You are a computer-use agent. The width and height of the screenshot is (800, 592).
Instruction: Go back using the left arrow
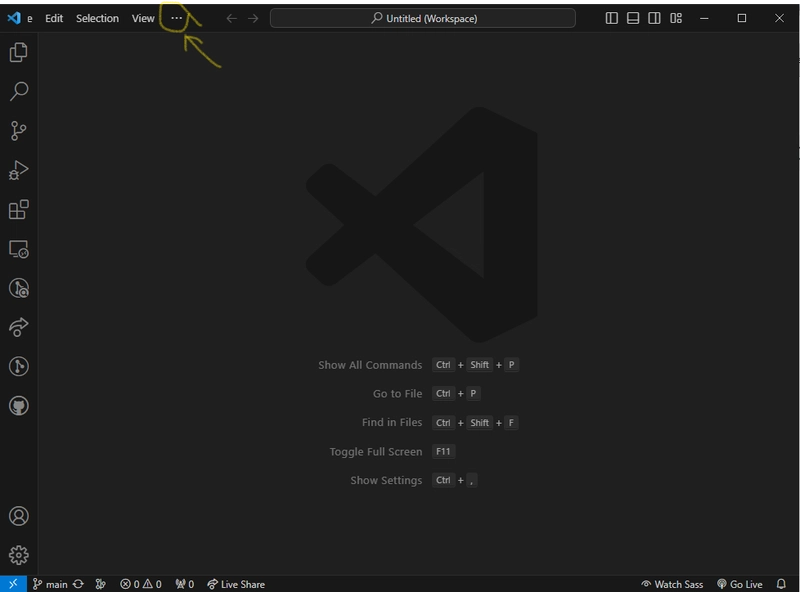[232, 18]
